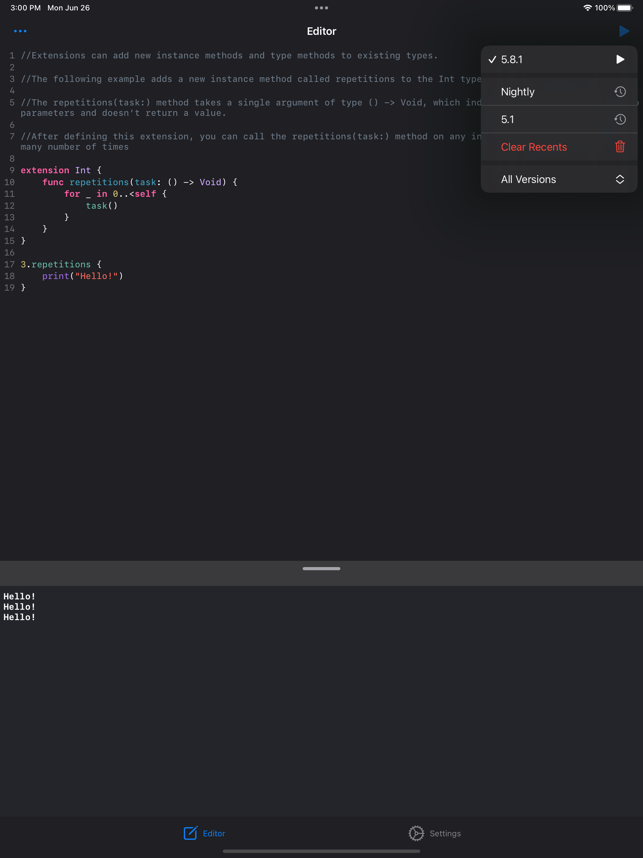
Task: Click the Settings gear icon
Action: (416, 833)
